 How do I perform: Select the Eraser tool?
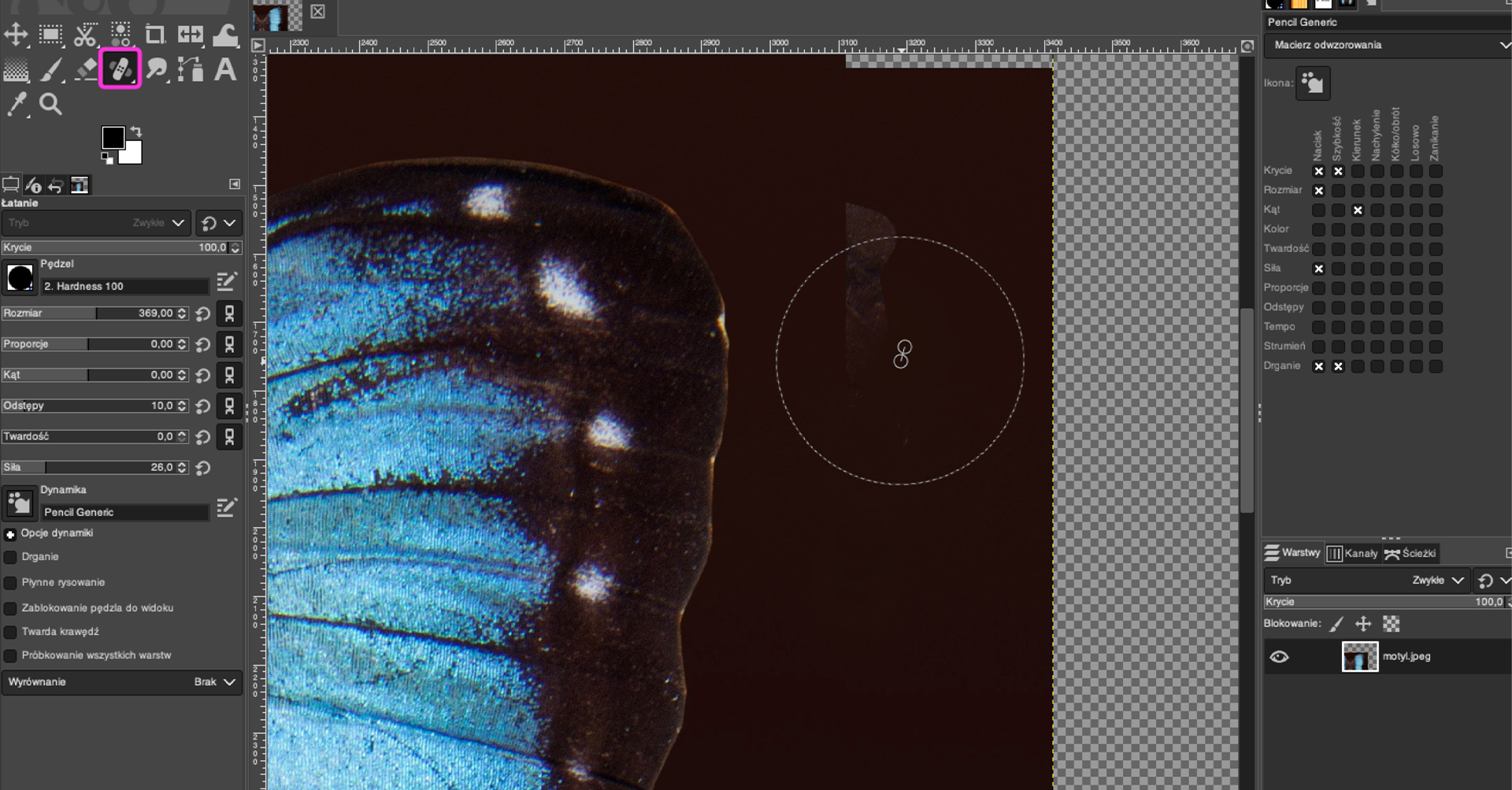point(86,70)
